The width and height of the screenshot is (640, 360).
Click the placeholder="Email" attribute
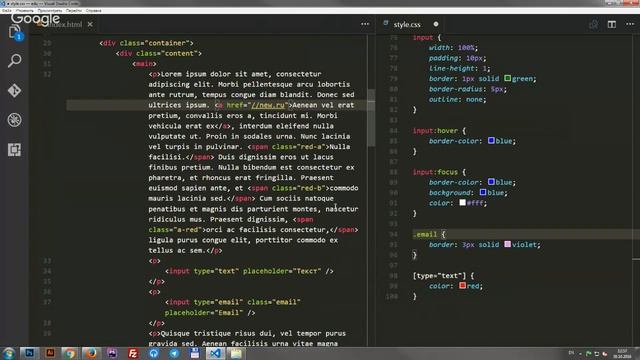[204, 312]
